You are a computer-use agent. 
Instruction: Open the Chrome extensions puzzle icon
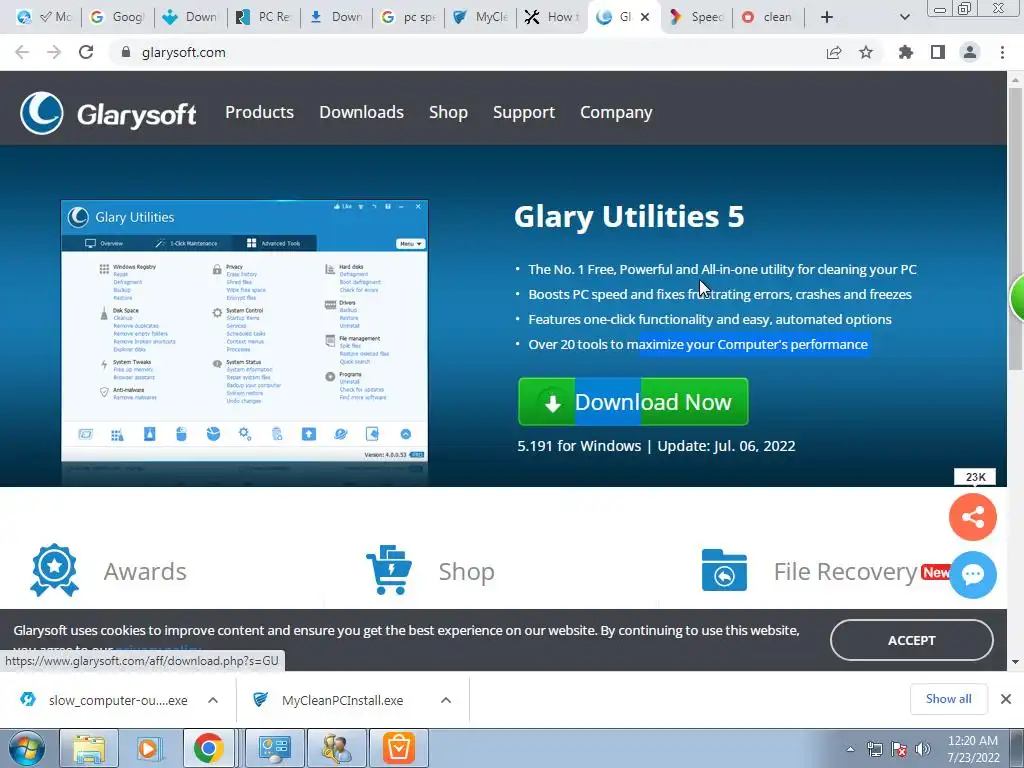pos(906,52)
